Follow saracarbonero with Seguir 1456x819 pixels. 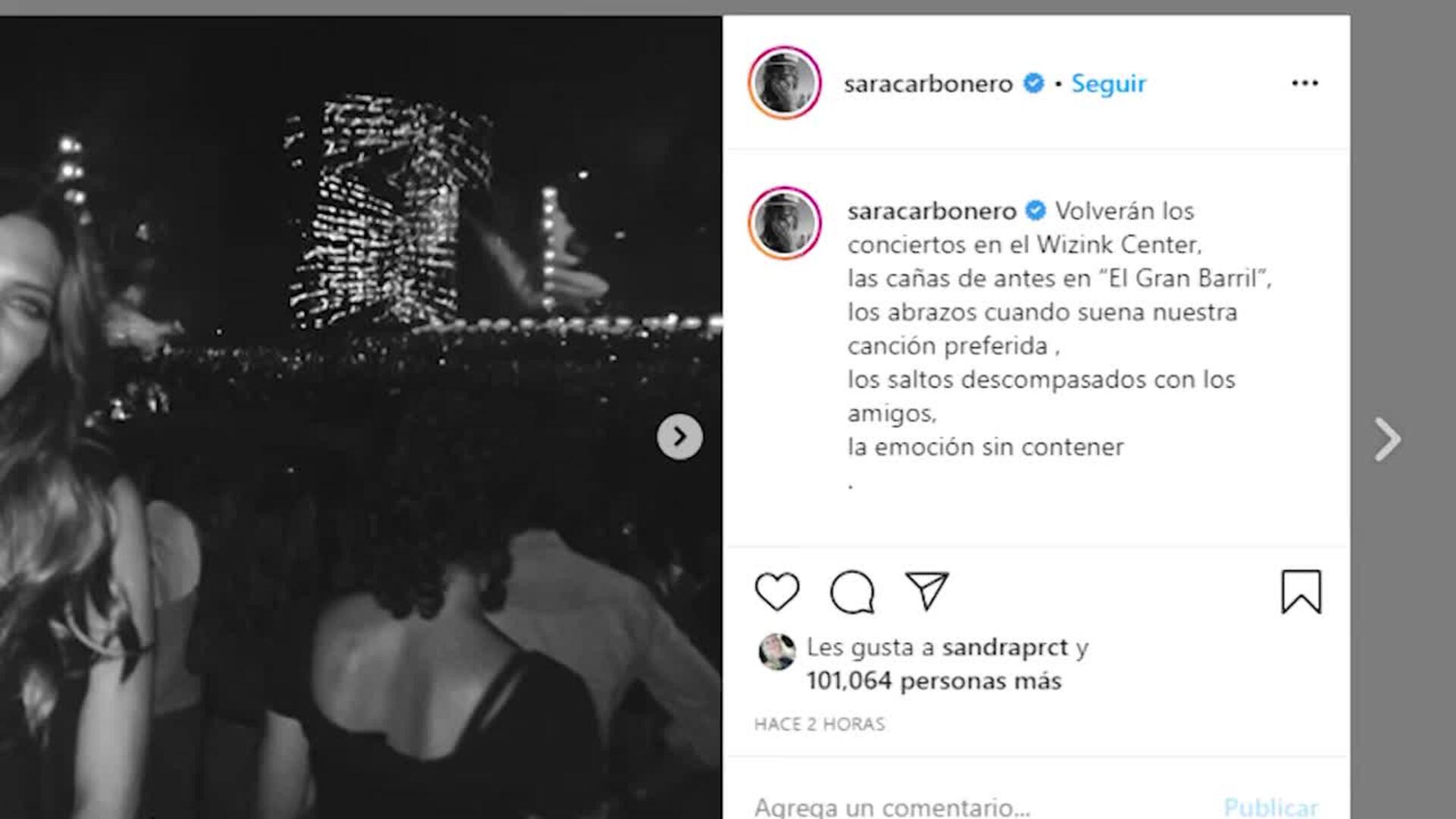[x=1108, y=83]
